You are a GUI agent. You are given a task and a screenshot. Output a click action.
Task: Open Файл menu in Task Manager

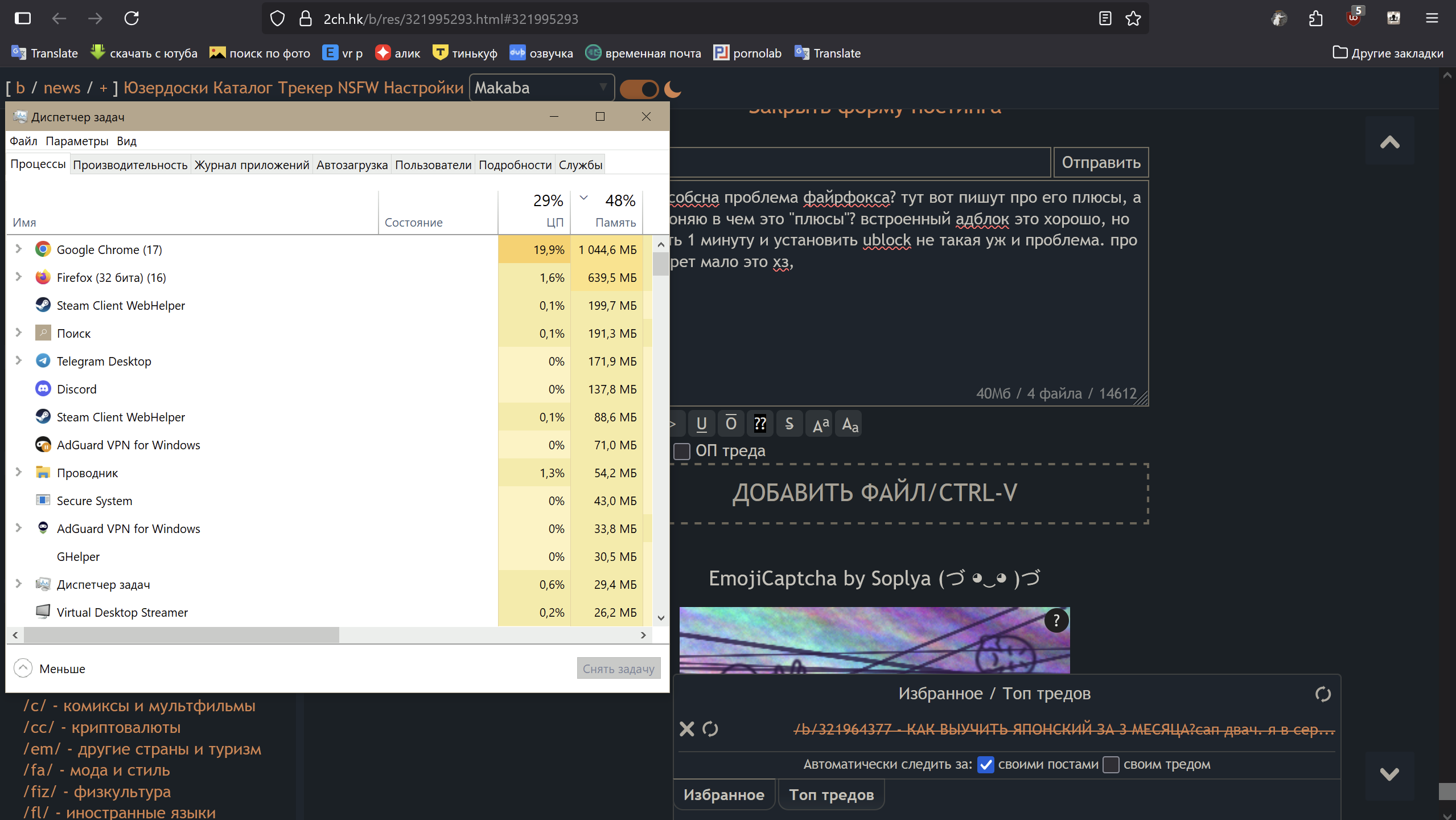tap(23, 141)
